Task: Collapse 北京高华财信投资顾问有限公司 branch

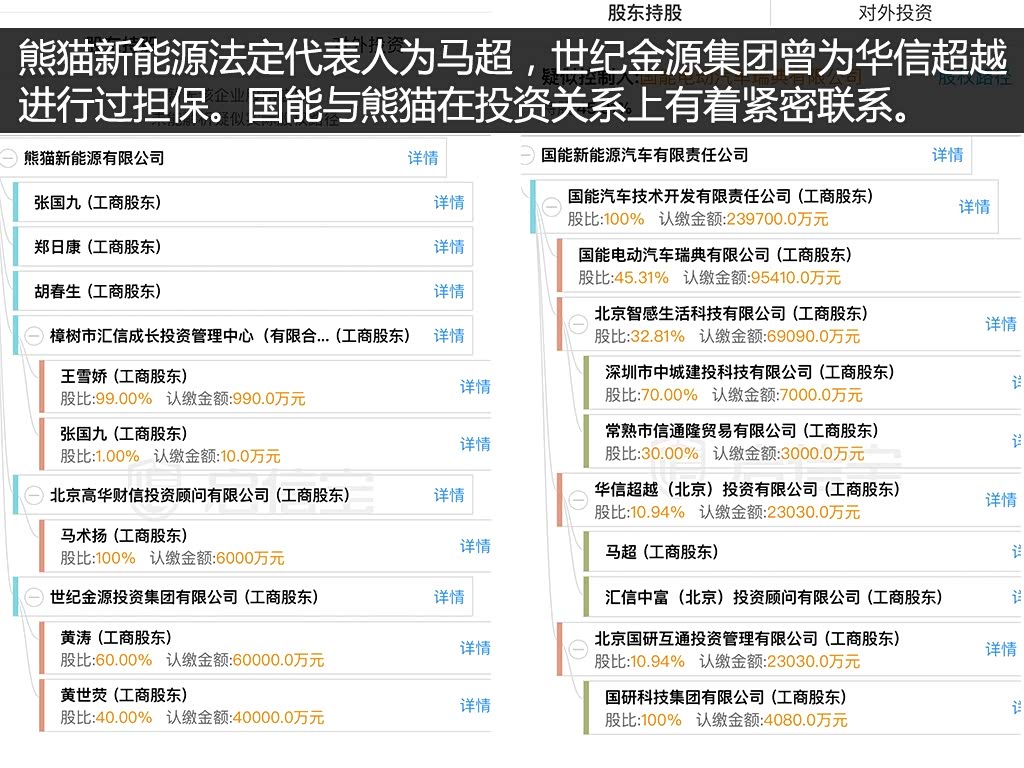Action: click(35, 495)
